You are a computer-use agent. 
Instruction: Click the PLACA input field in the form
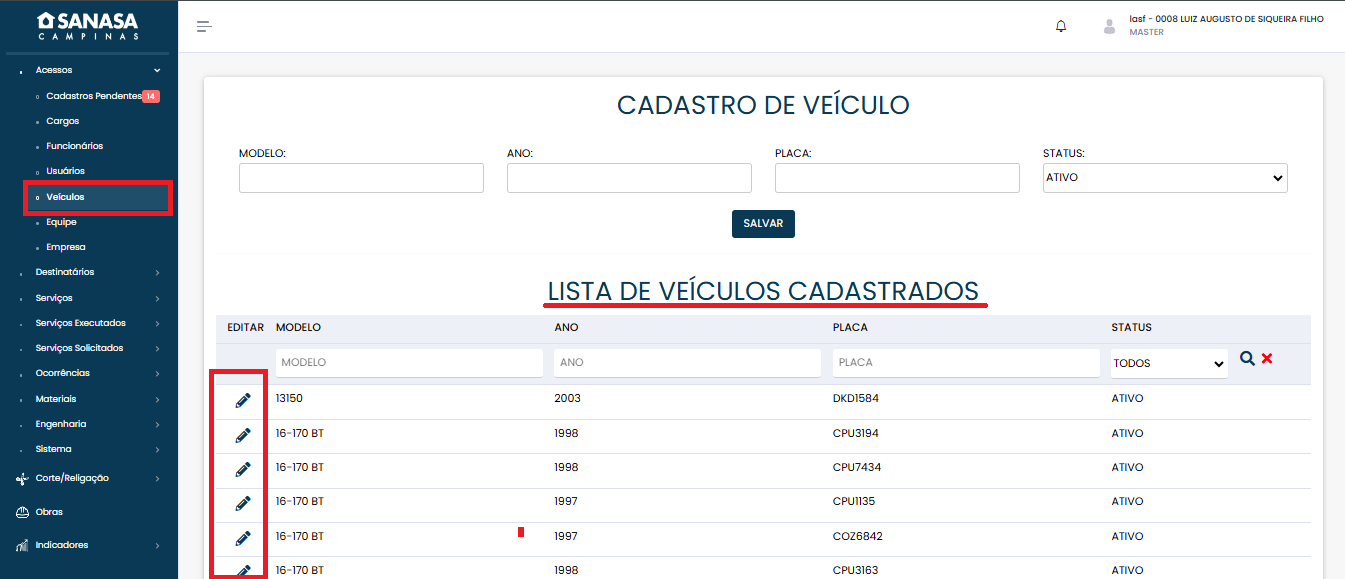coord(896,178)
